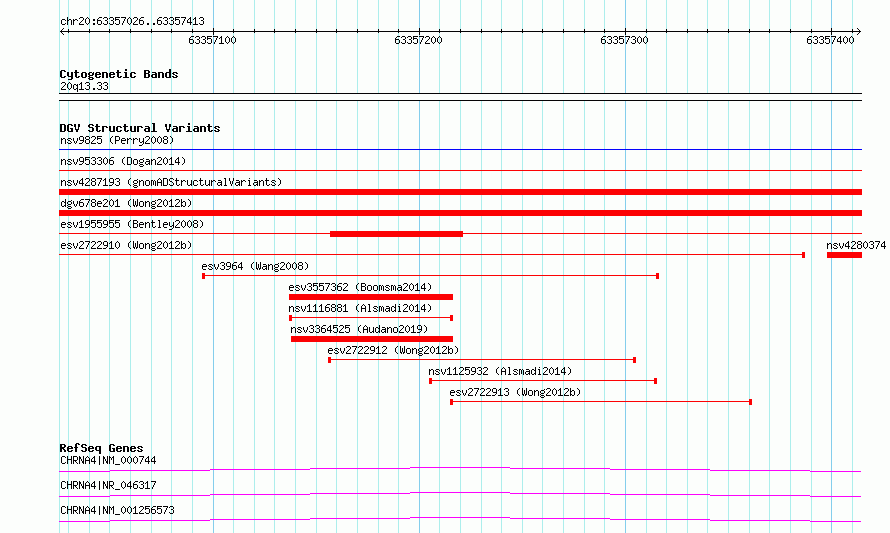Image resolution: width=890 pixels, height=533 pixels.
Task: Click the thick esv3557362 variant bar
Action: [x=371, y=297]
